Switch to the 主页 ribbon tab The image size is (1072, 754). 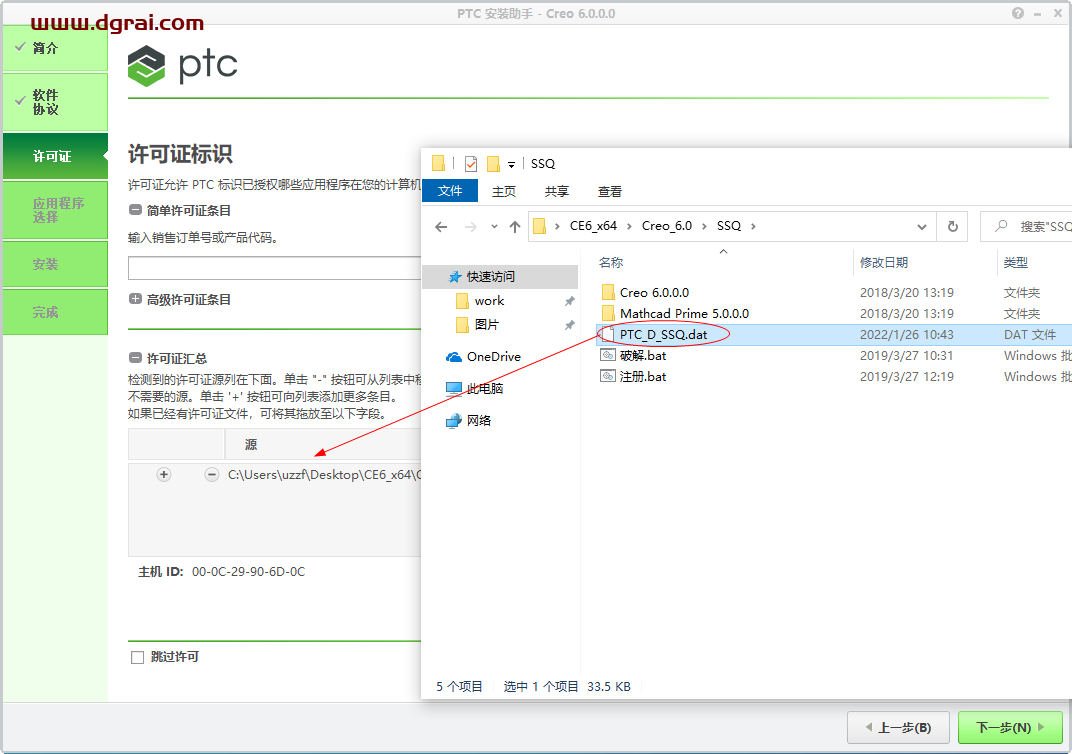pos(504,191)
